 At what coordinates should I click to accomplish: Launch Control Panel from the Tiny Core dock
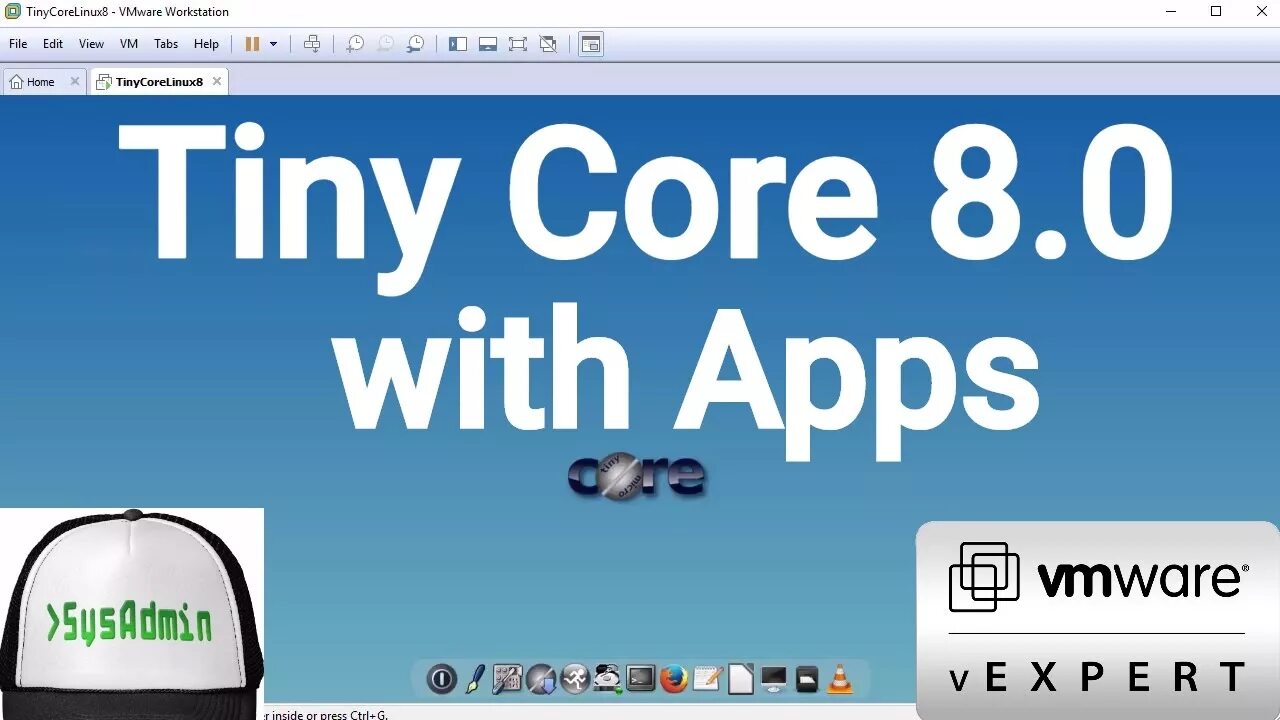(x=508, y=679)
